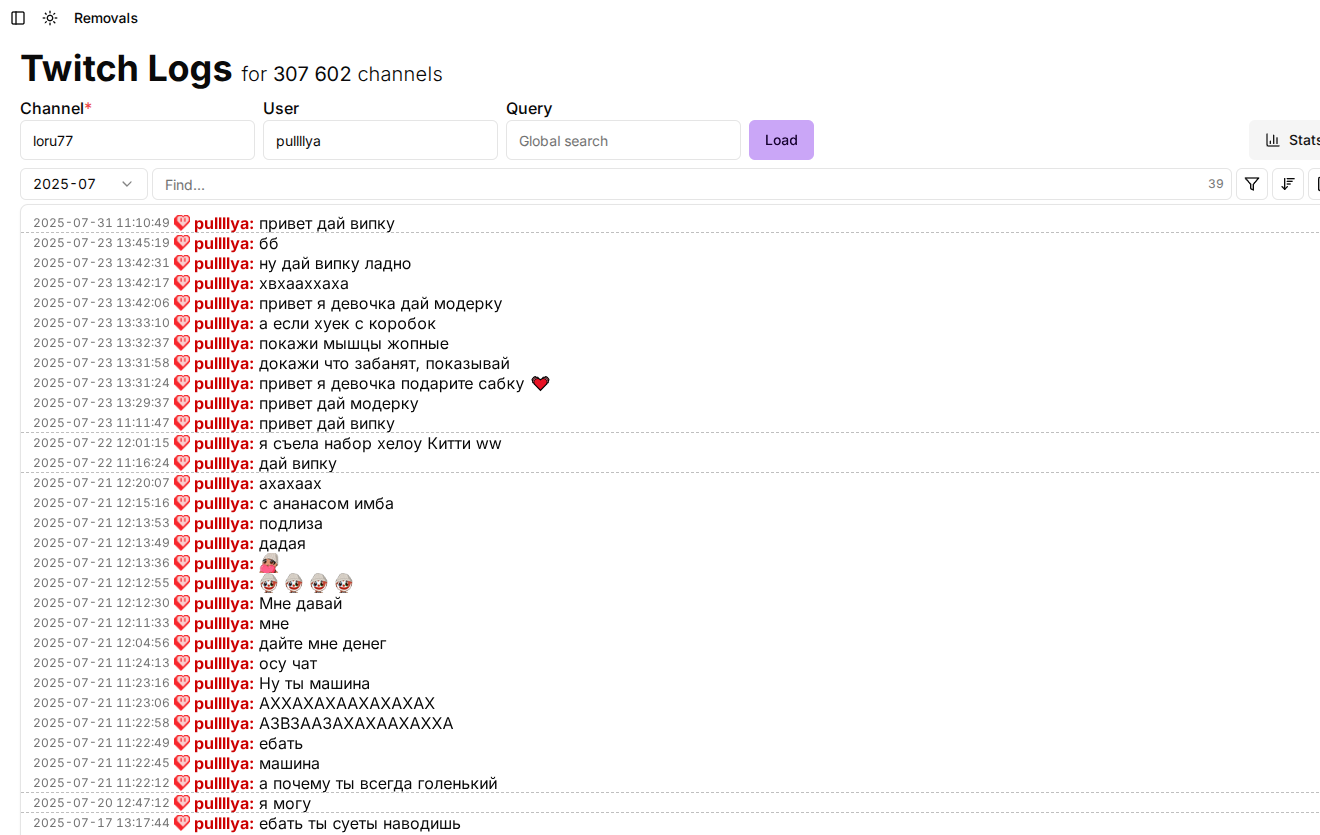Click the result count "39" in the Find bar
The height and width of the screenshot is (835, 1320).
1216,184
